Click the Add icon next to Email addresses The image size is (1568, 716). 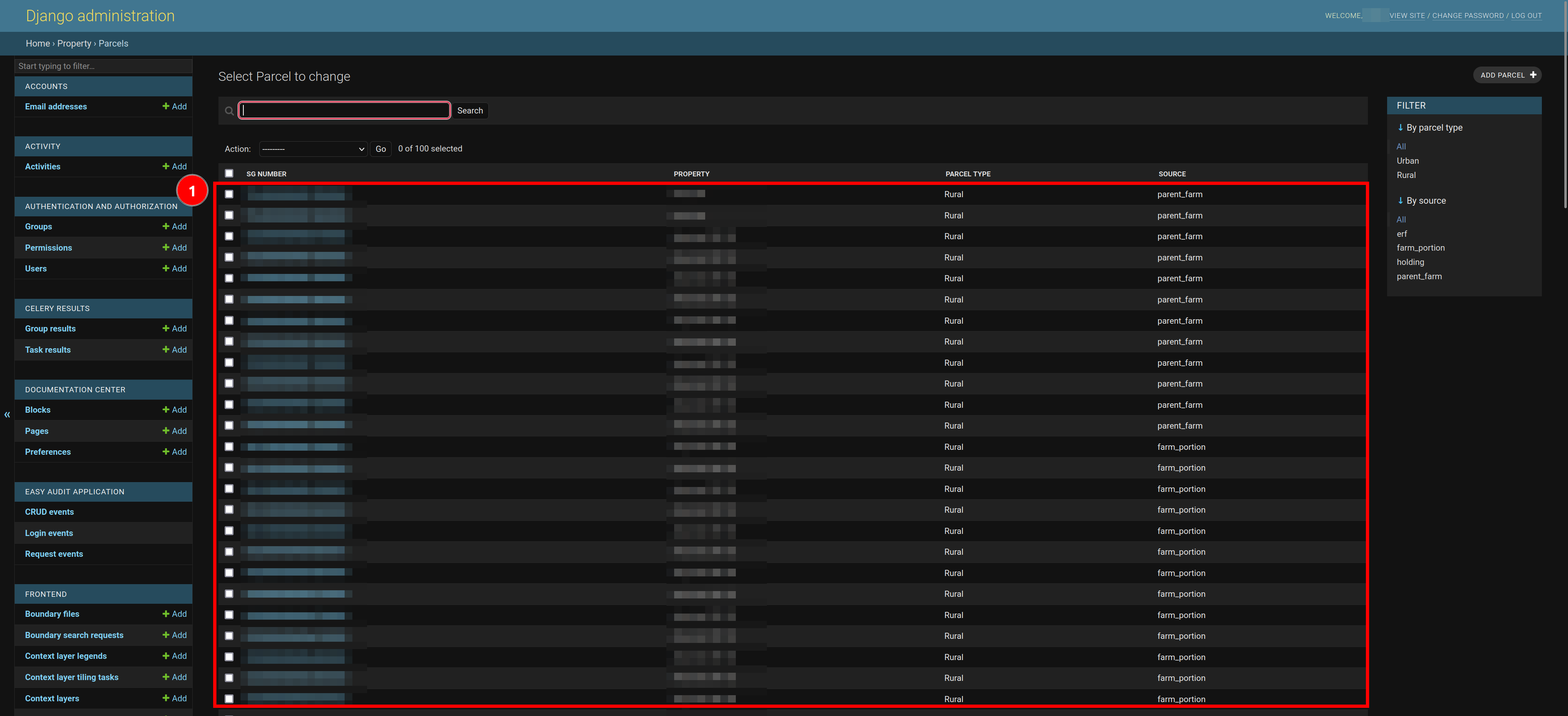[x=174, y=107]
